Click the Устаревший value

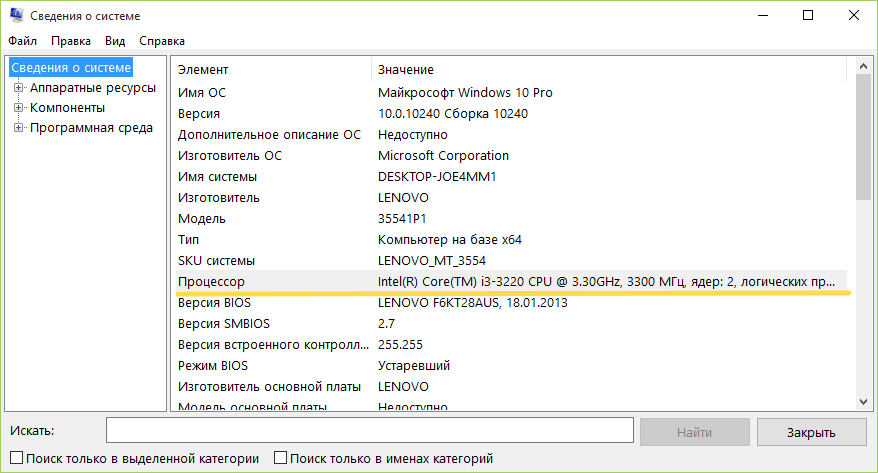pos(414,366)
